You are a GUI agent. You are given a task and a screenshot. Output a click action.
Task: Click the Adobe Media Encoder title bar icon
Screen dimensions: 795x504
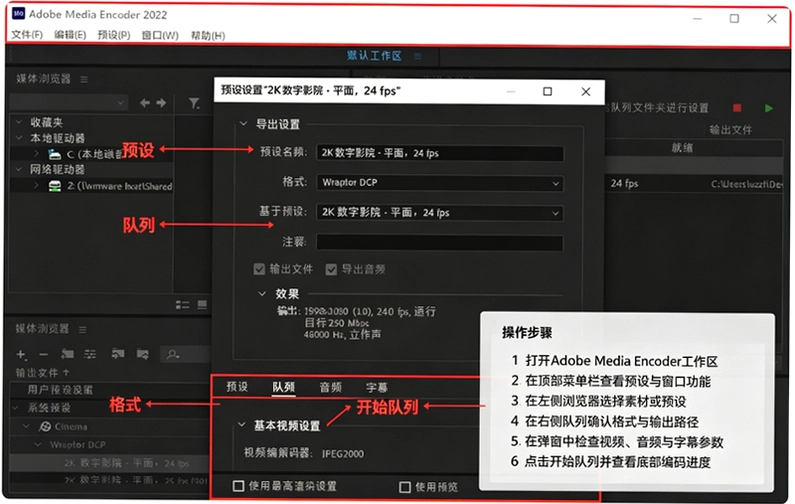point(18,14)
